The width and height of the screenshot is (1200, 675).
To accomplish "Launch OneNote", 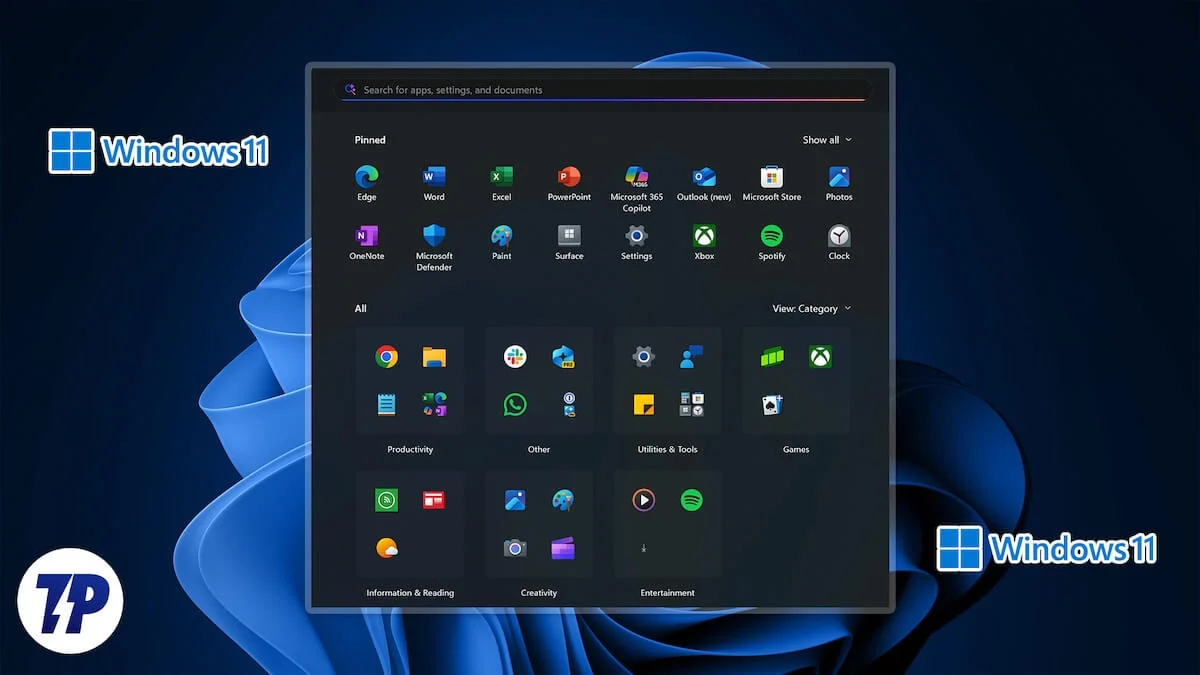I will point(366,237).
